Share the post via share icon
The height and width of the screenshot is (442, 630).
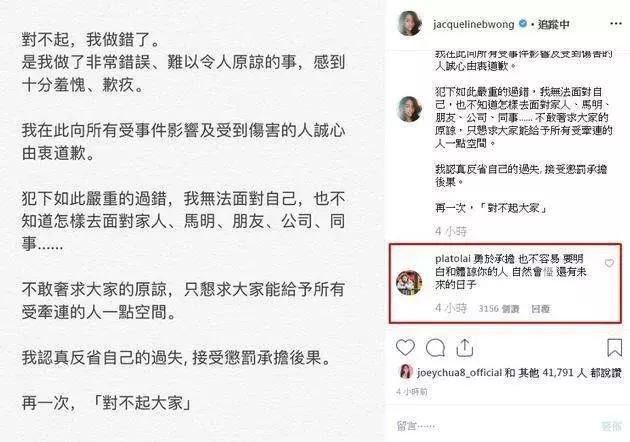(464, 348)
